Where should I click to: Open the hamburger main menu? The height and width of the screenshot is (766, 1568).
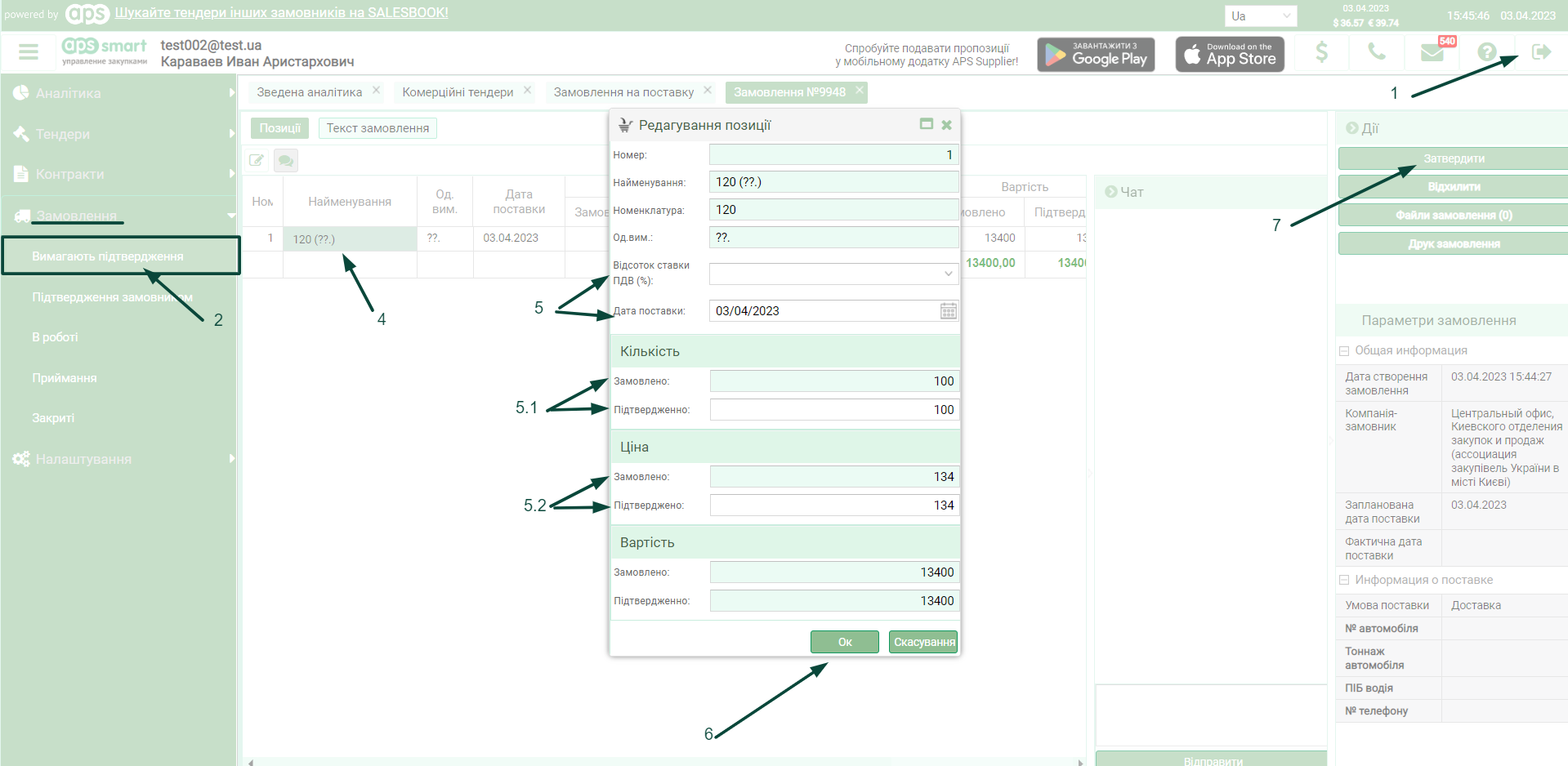pos(29,52)
